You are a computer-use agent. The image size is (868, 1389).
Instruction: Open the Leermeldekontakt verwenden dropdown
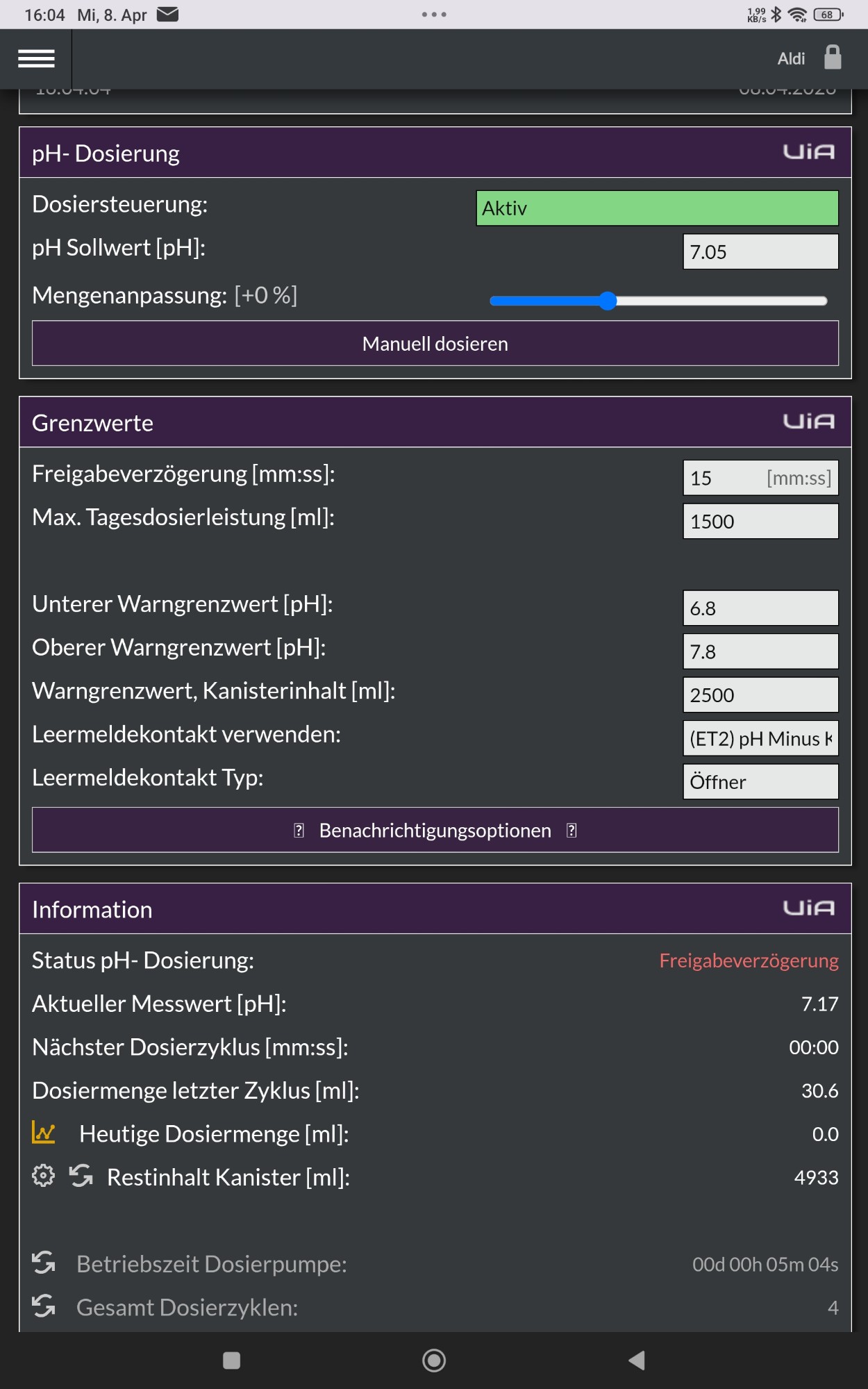tap(760, 738)
